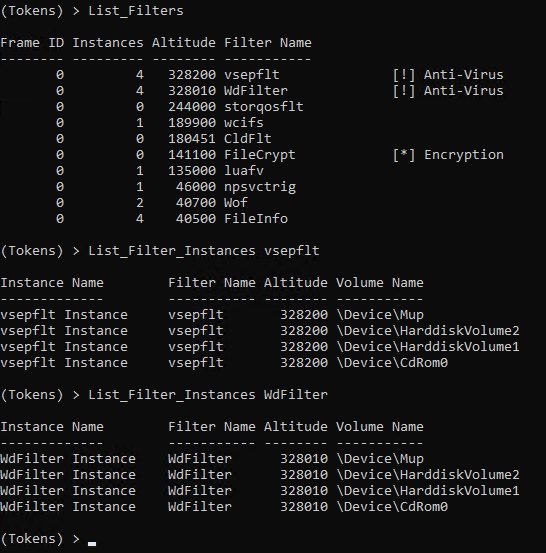This screenshot has height=553, width=546.
Task: Click altitude 180451 for CldFlt
Action: pos(192,139)
